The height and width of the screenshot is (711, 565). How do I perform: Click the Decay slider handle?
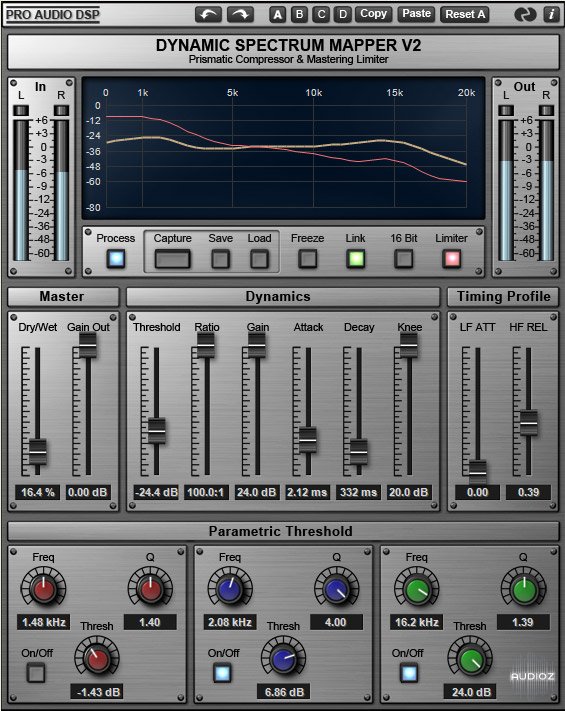[x=359, y=452]
